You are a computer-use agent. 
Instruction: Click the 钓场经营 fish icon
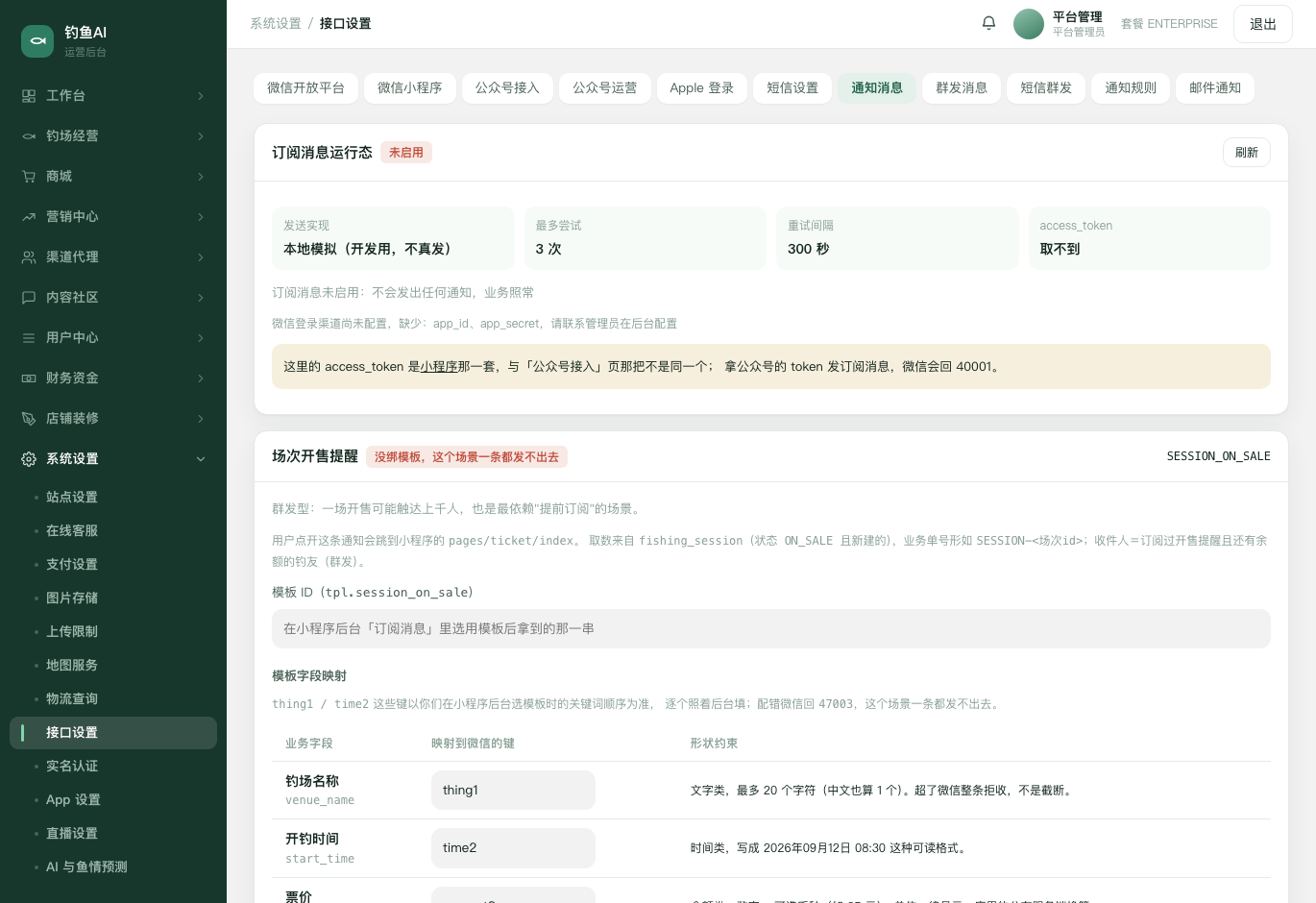tap(29, 136)
